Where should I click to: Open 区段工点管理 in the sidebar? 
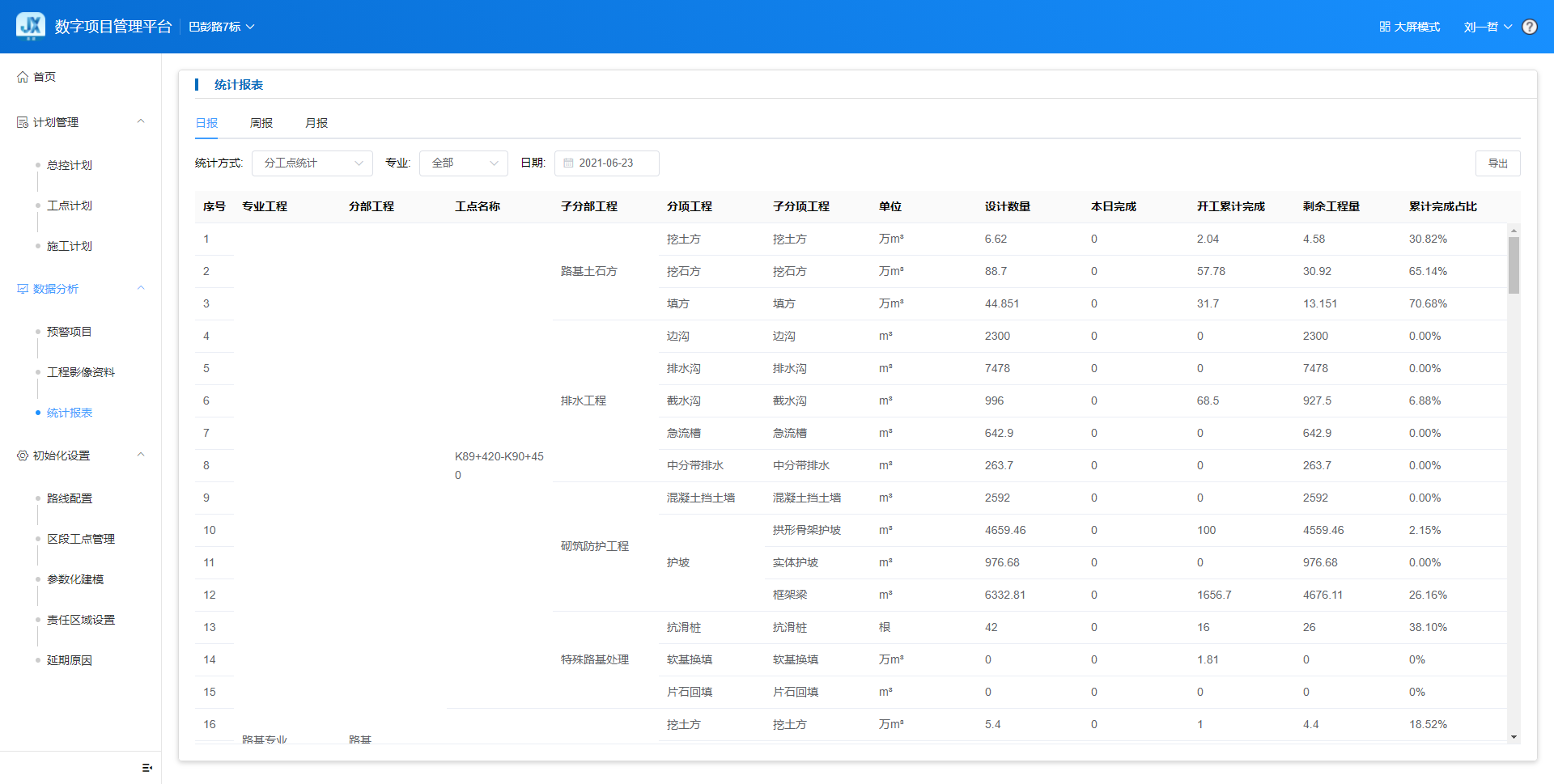tap(80, 539)
